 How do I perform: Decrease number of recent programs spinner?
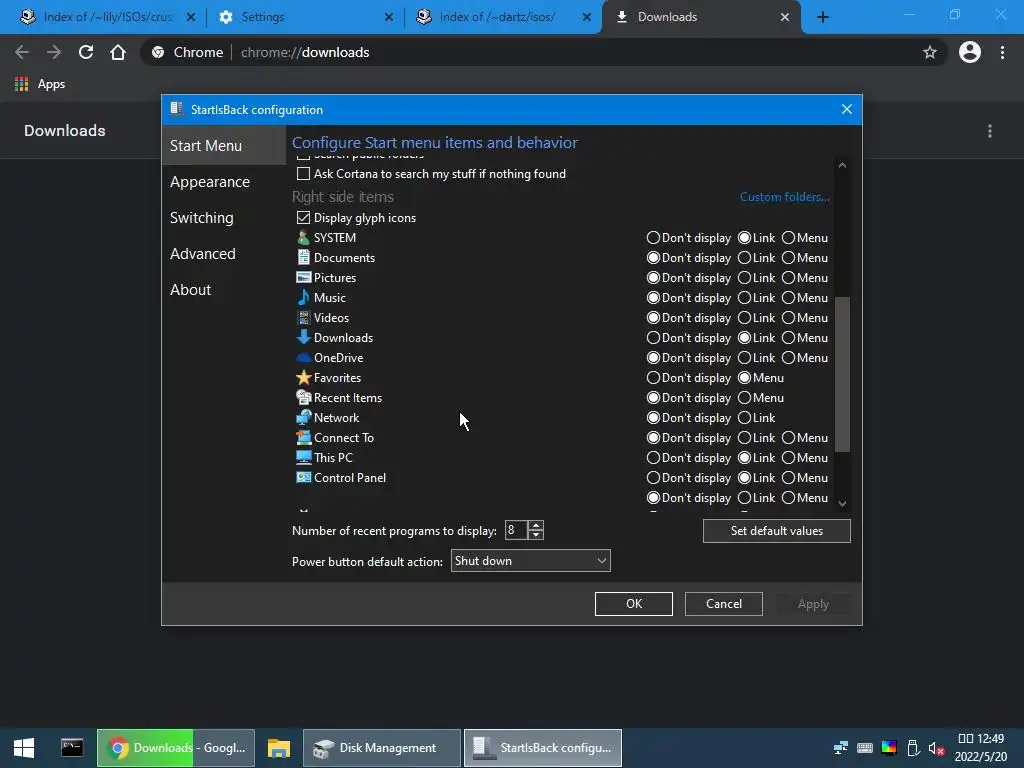click(536, 535)
